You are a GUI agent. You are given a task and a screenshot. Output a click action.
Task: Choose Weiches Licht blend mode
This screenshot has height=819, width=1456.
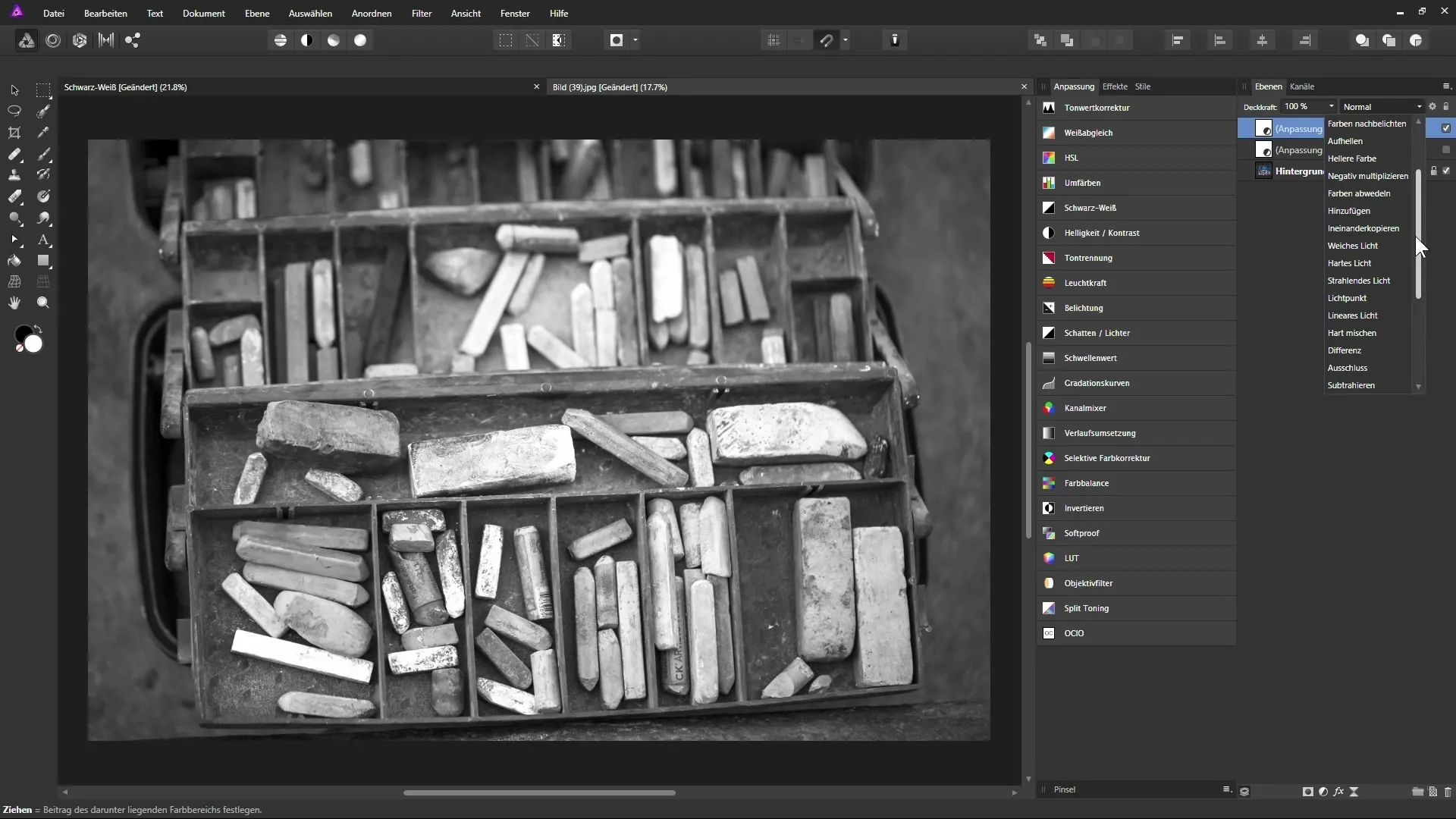1353,246
